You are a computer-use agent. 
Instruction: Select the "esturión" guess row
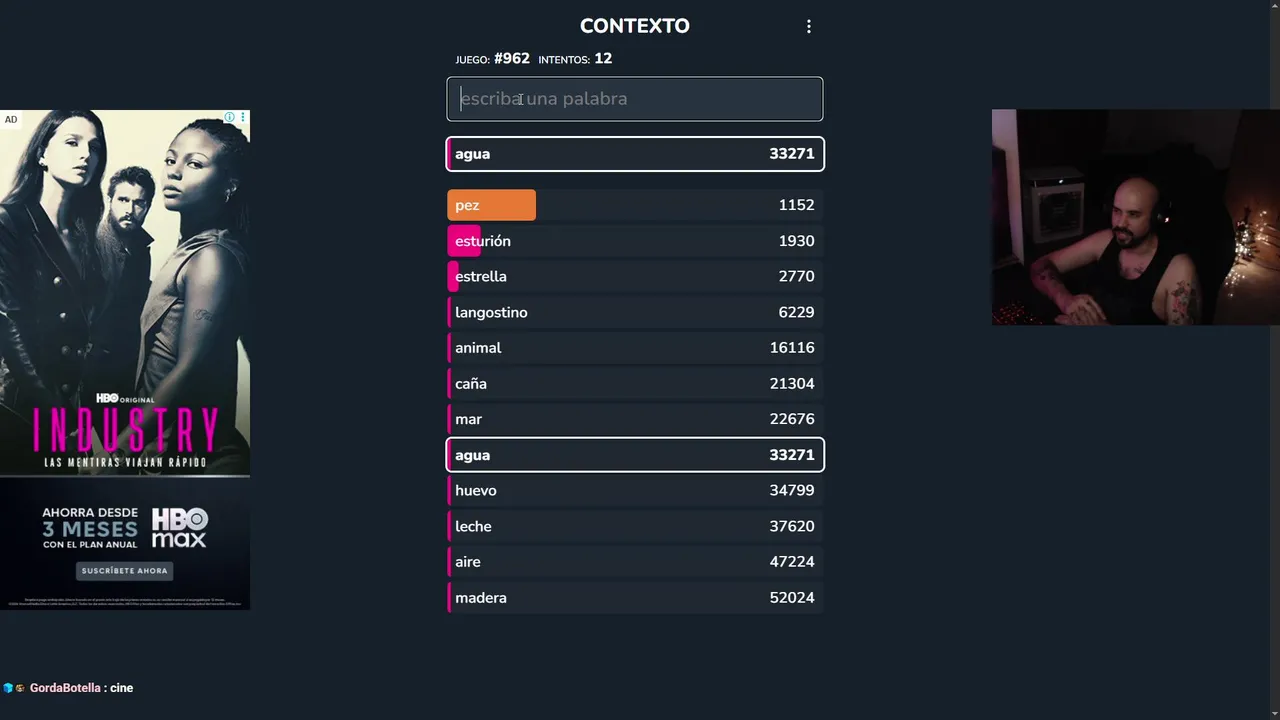click(635, 241)
